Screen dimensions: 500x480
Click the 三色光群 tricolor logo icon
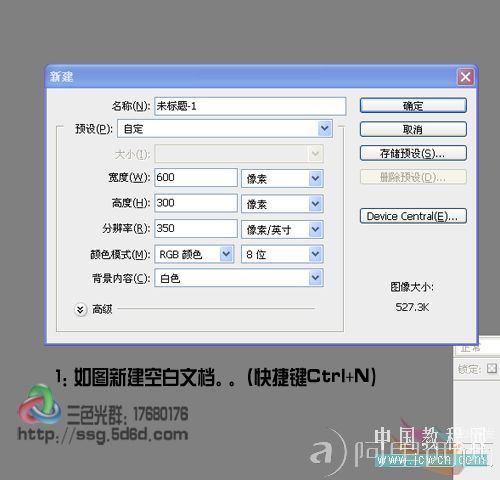click(40, 404)
